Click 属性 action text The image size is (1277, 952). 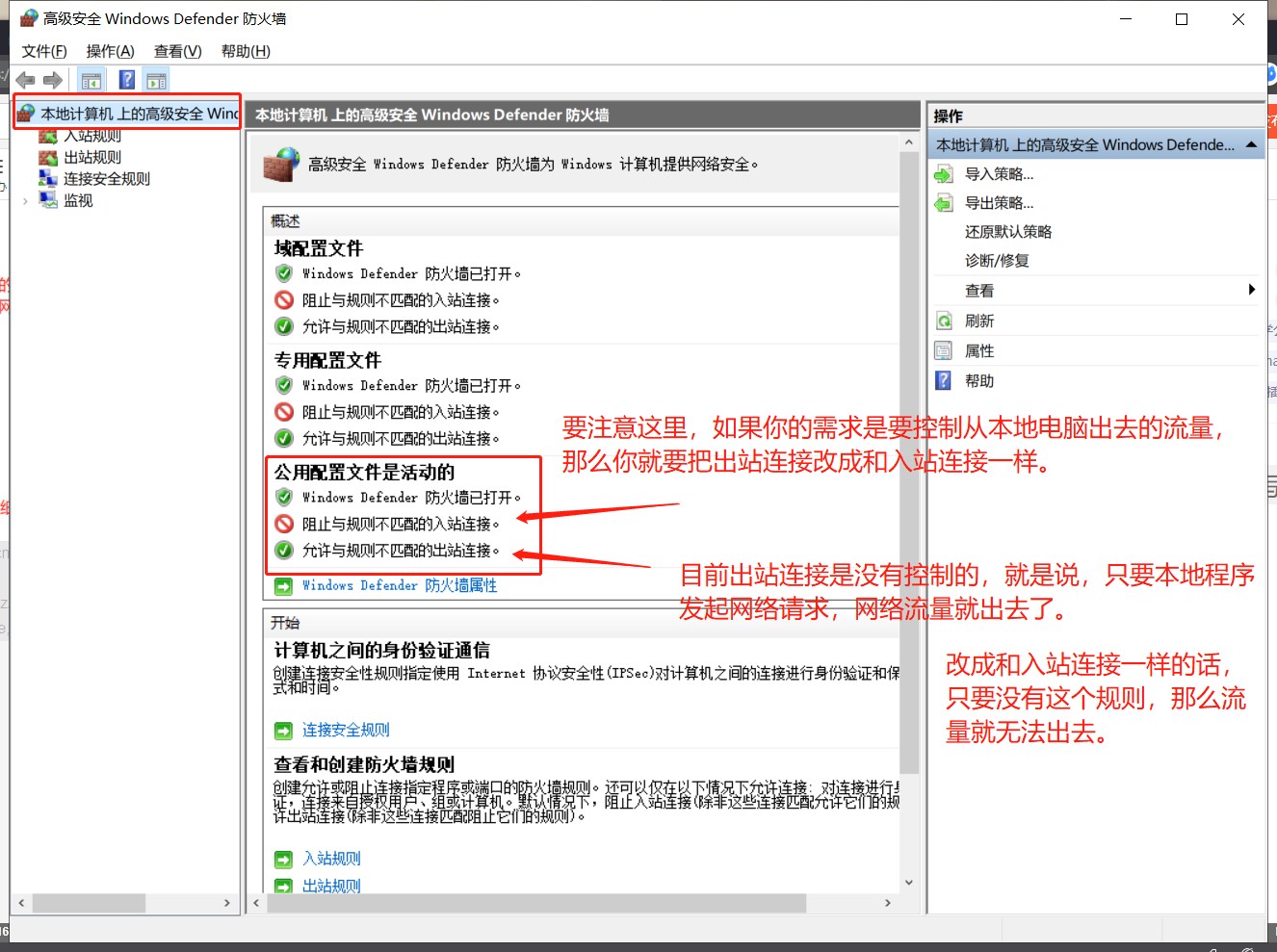point(979,350)
